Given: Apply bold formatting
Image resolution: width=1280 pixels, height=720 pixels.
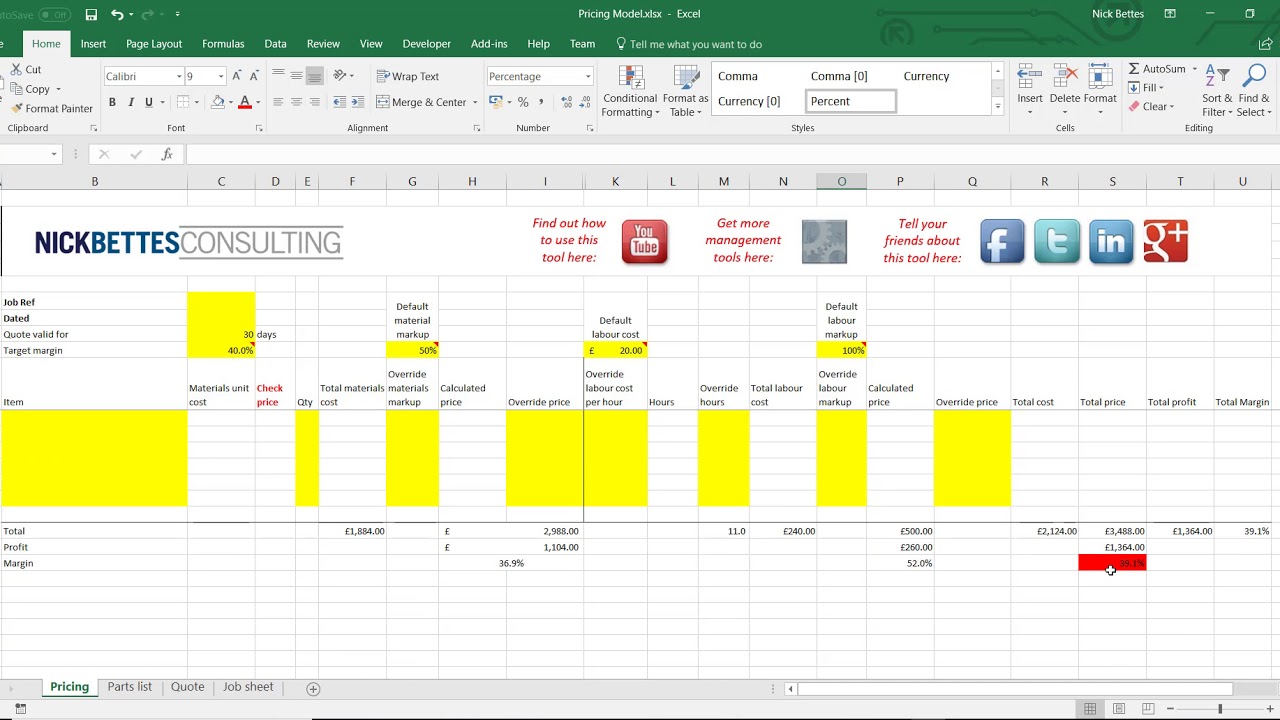Looking at the screenshot, I should click(112, 102).
